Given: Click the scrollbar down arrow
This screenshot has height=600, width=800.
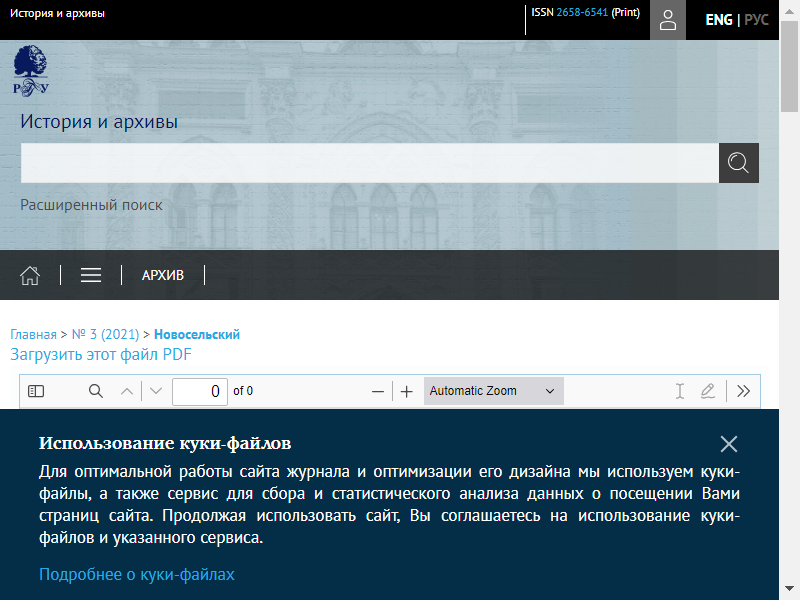Looking at the screenshot, I should [789, 589].
